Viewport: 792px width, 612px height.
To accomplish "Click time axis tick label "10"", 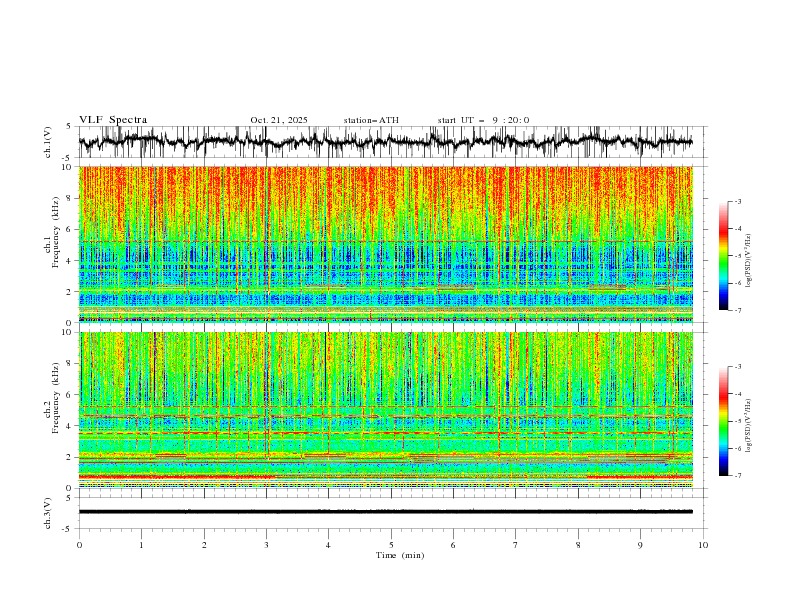I will tap(703, 545).
